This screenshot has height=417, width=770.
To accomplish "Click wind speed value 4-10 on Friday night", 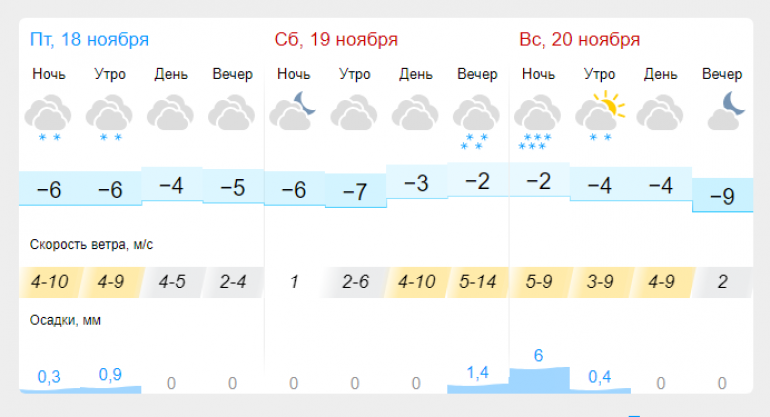I will 49,282.
